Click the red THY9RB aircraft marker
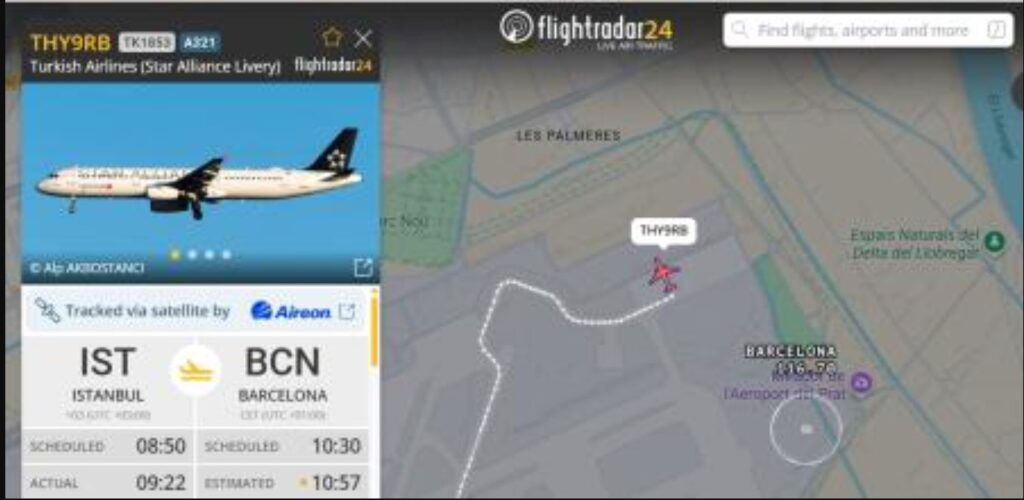 664,273
